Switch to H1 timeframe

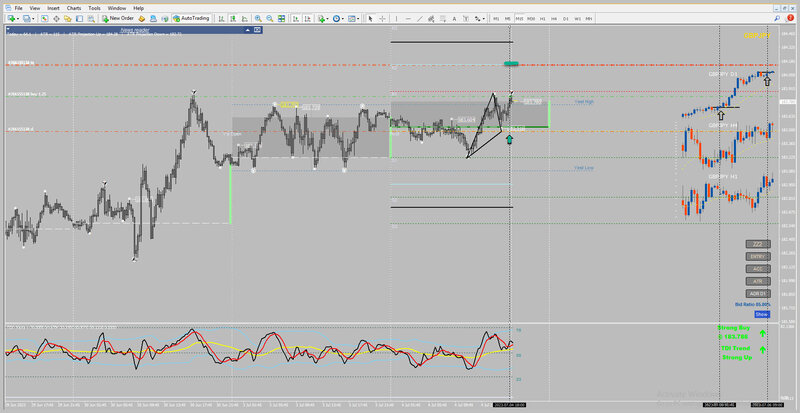pos(542,18)
